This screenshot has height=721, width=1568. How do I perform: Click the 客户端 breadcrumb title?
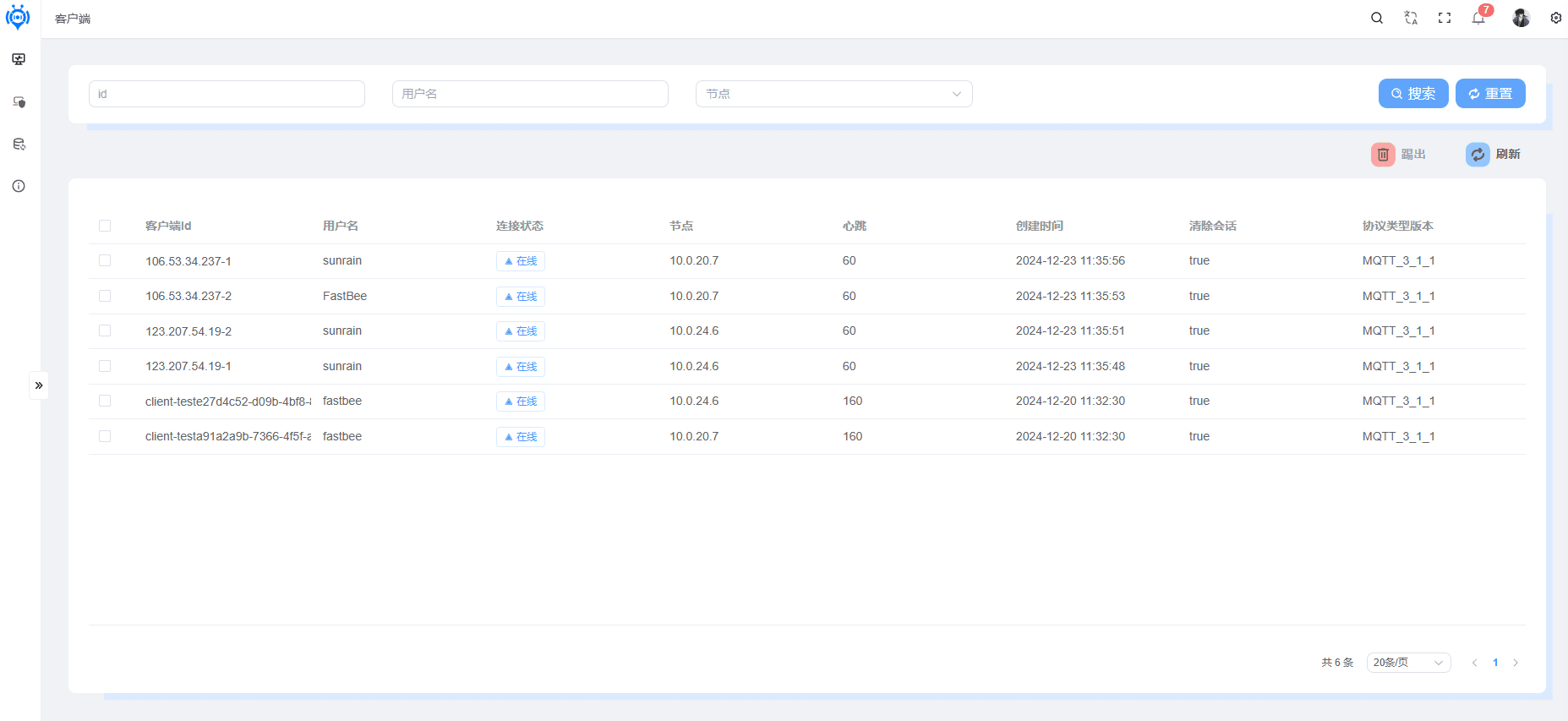[x=73, y=19]
